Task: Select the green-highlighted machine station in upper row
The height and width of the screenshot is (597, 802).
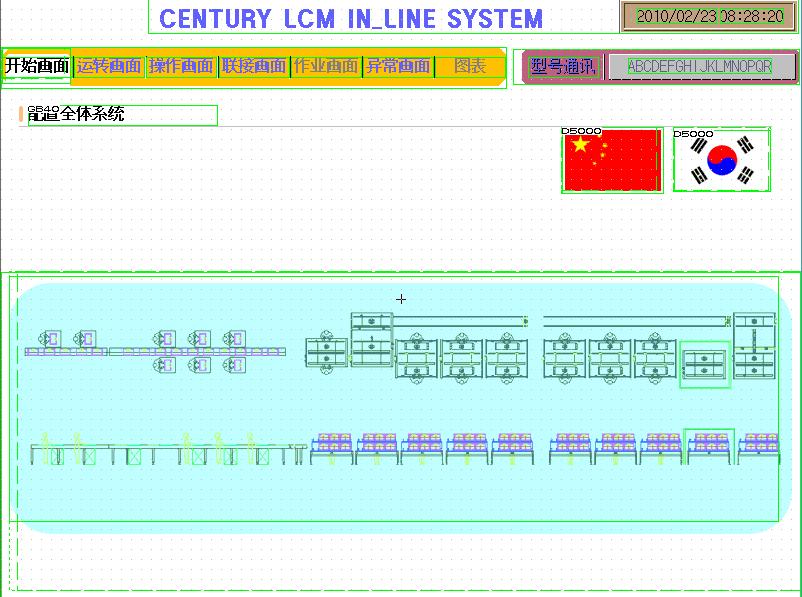Action: [x=705, y=364]
